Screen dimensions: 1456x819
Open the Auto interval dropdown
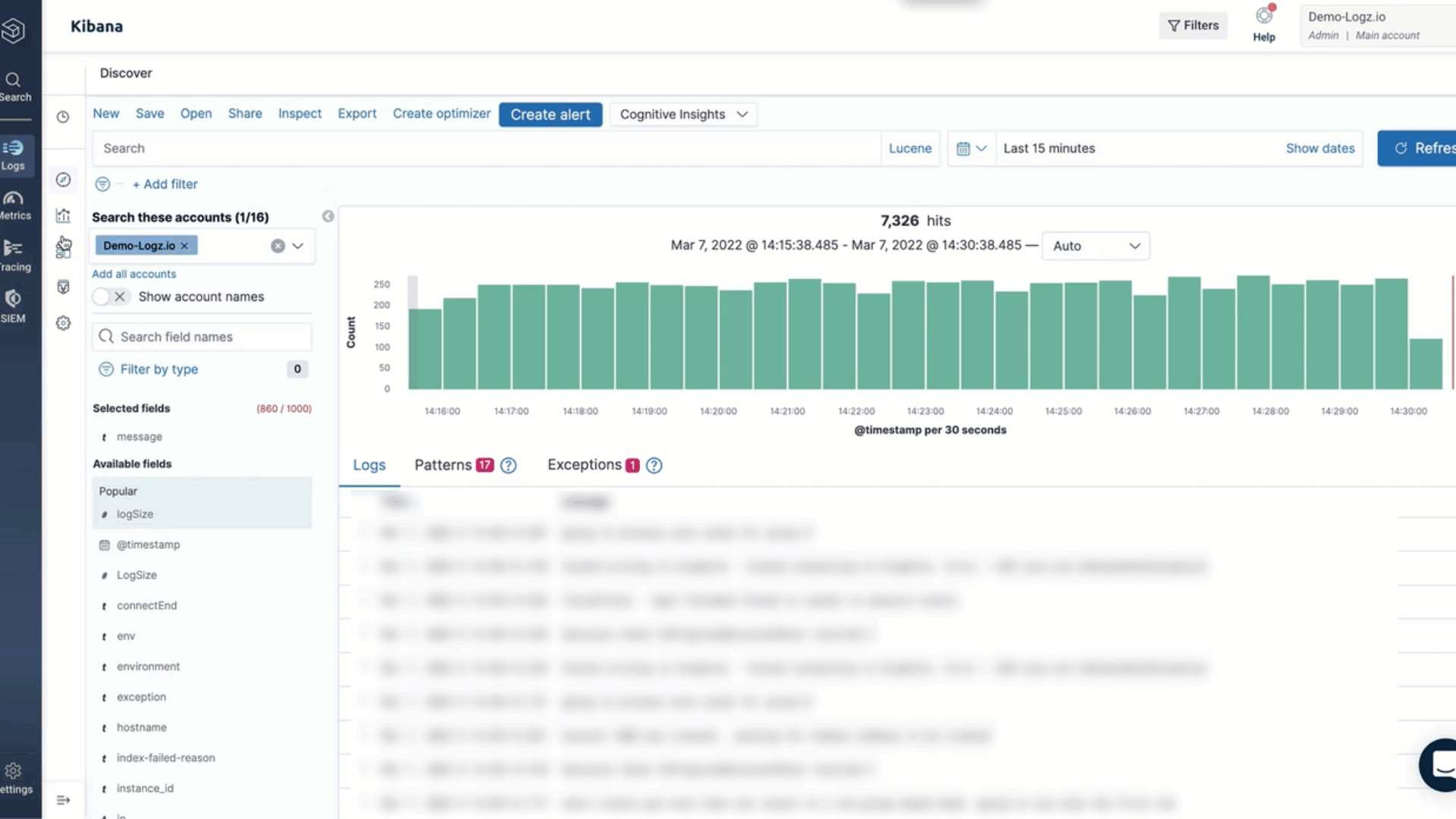pos(1095,246)
